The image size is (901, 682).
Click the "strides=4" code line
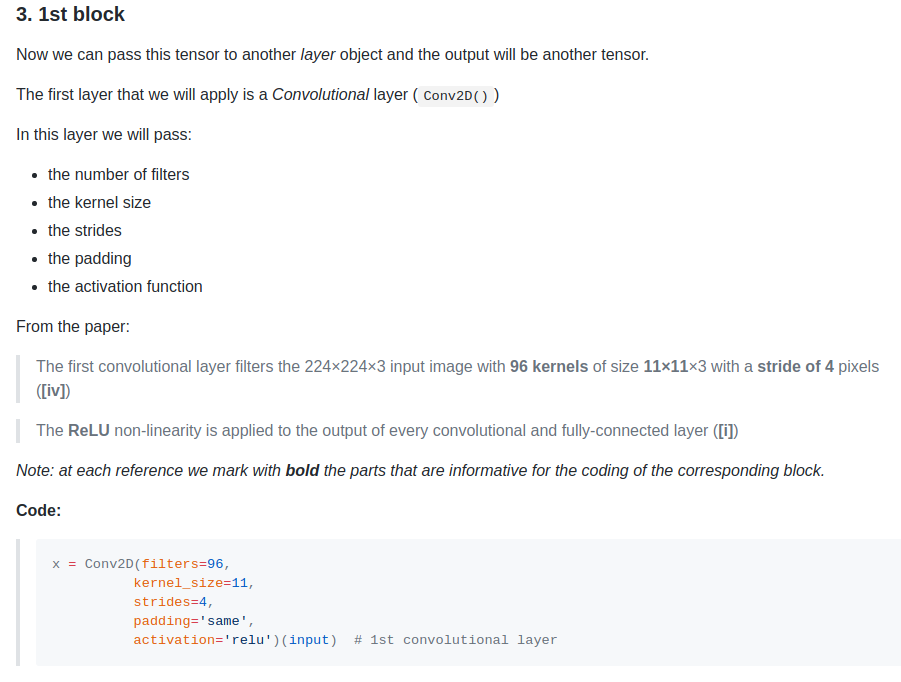(173, 602)
